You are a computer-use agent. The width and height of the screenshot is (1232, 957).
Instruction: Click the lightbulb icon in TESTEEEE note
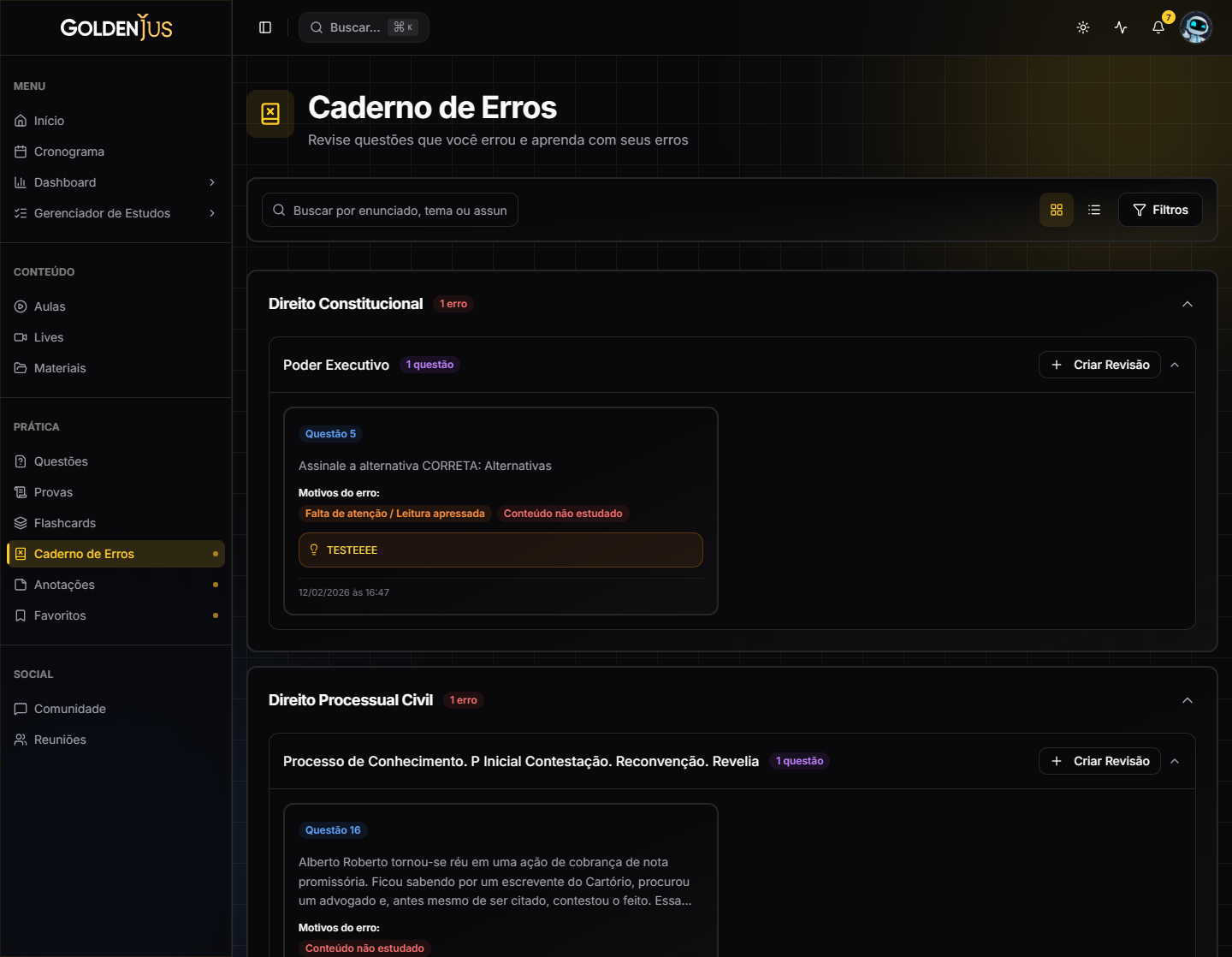pyautogui.click(x=314, y=550)
